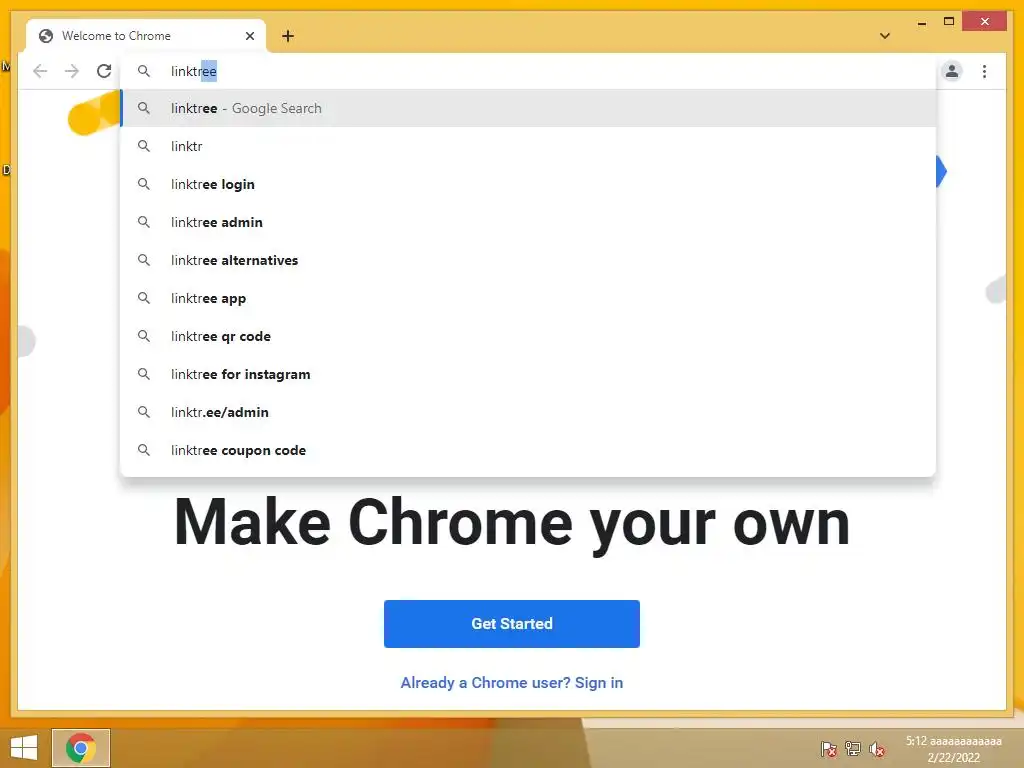
Task: Select 'linktree for instagram' suggestion
Action: pos(528,374)
